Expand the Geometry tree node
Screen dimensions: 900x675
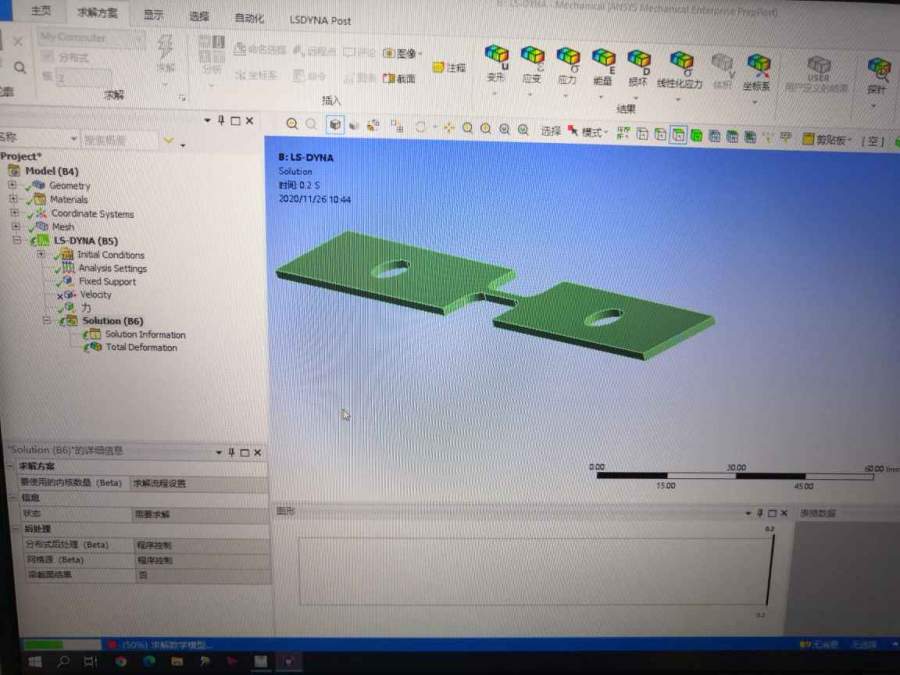[x=12, y=185]
